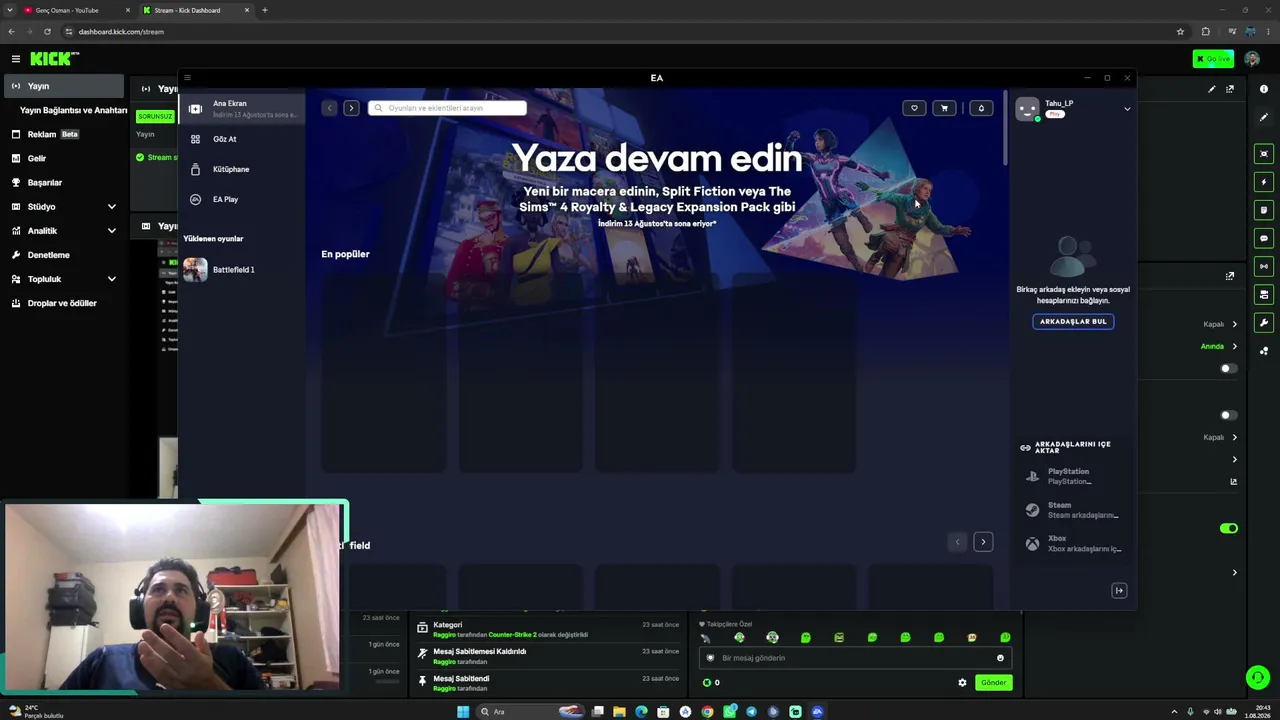Toggle the white switch above the second Kapalı row
This screenshot has width=1280, height=720.
click(1228, 415)
